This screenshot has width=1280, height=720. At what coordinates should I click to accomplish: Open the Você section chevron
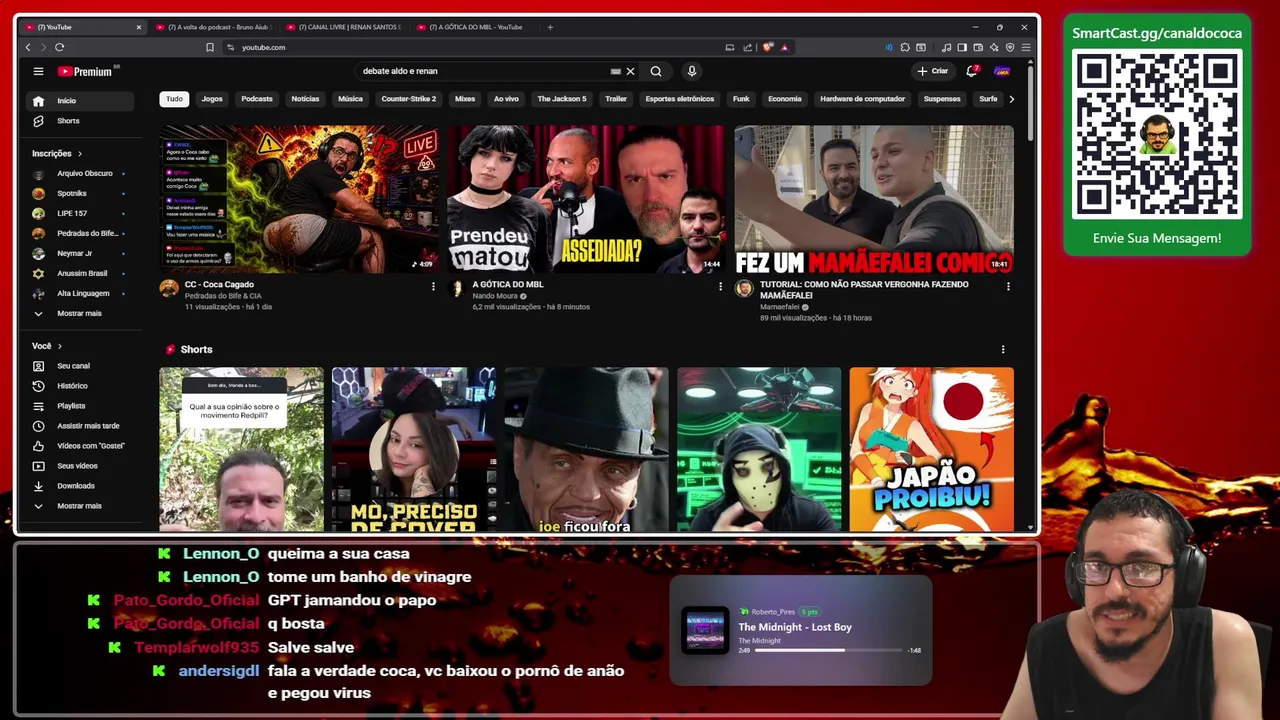[59, 346]
